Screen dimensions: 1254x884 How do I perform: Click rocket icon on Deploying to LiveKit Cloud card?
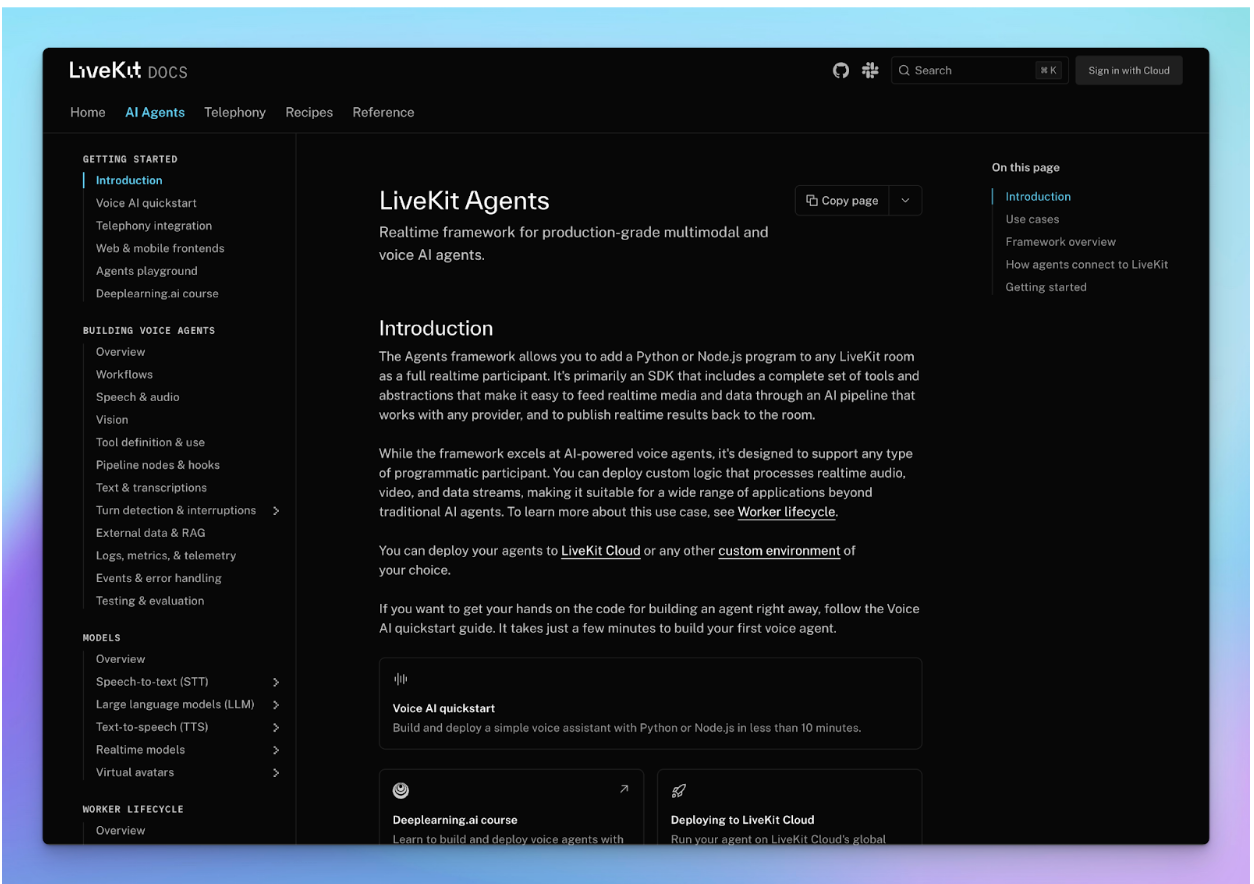pyautogui.click(x=679, y=790)
